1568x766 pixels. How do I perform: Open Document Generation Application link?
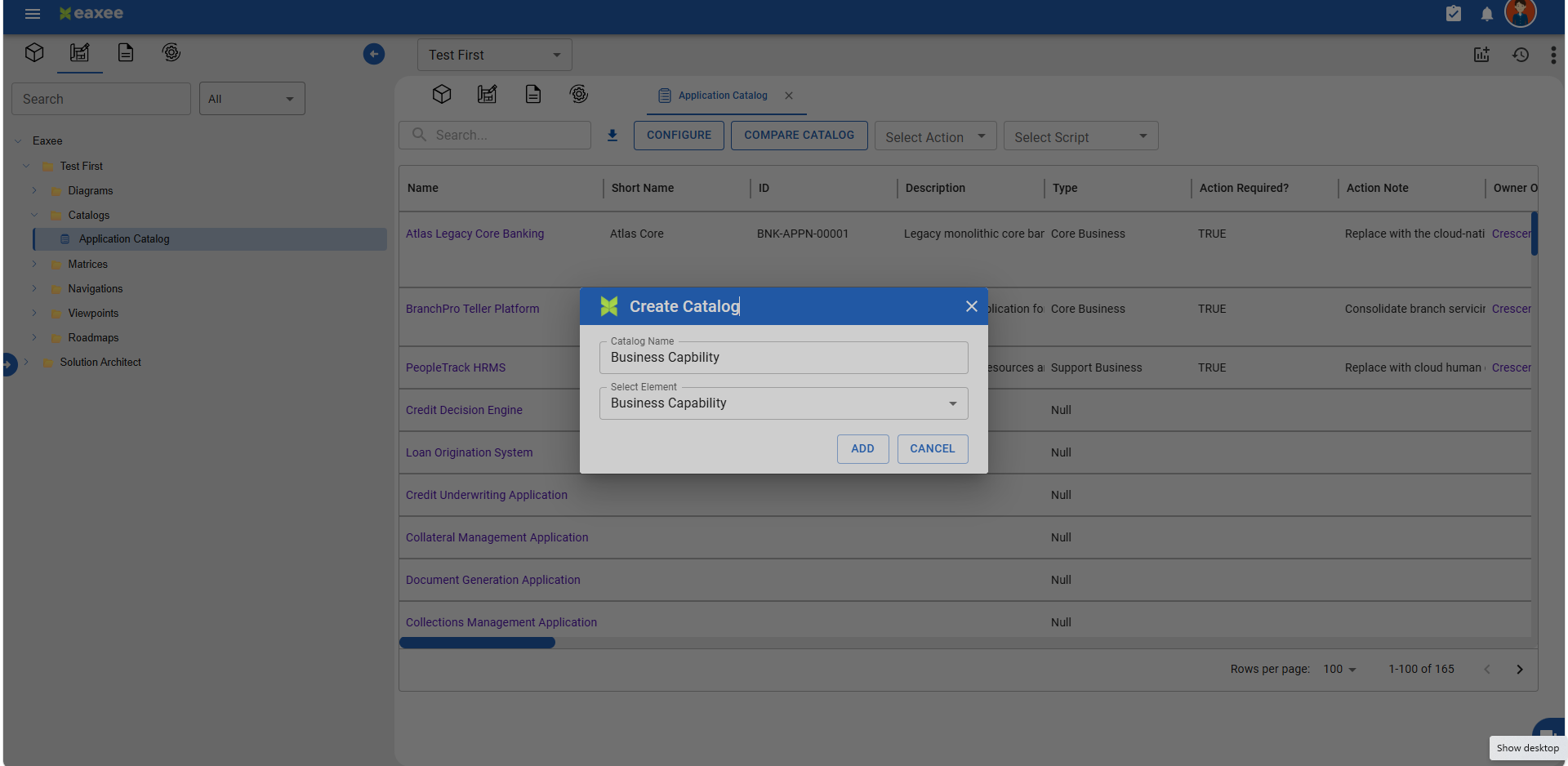[493, 580]
